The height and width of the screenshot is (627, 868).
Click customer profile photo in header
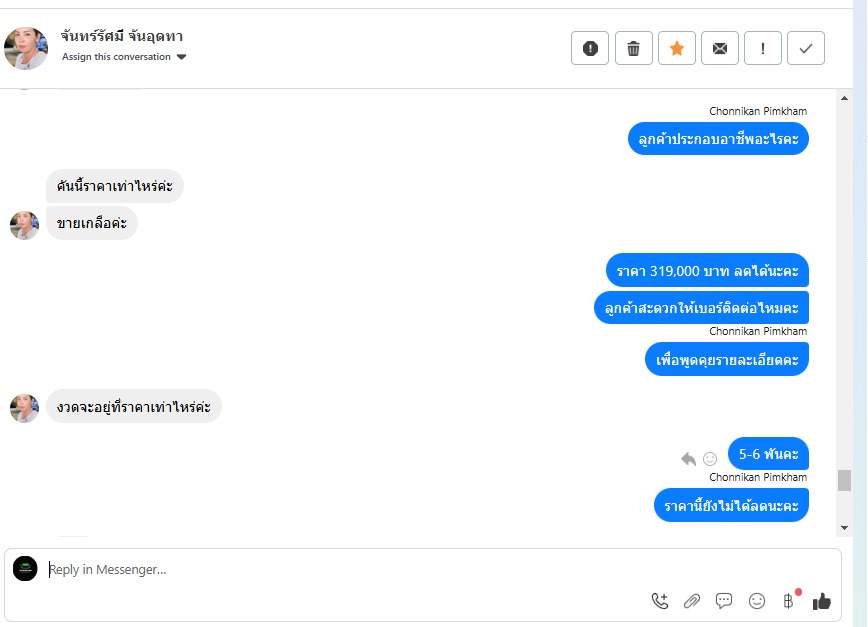[26, 48]
